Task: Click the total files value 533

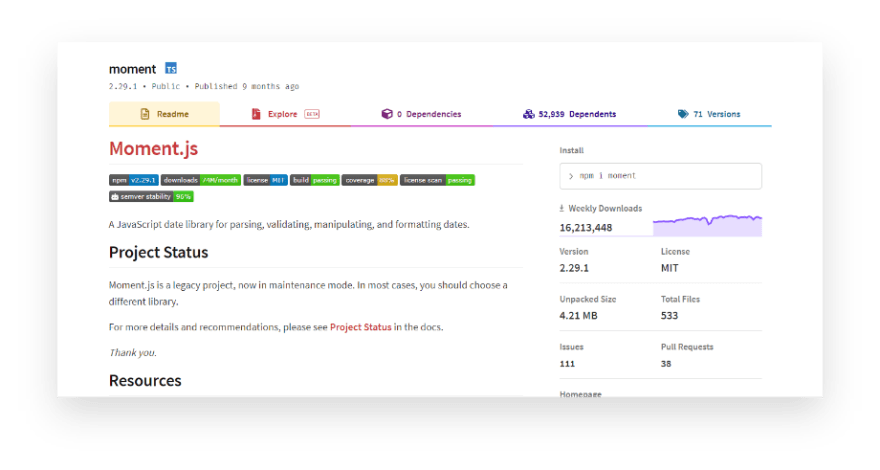Action: [670, 316]
